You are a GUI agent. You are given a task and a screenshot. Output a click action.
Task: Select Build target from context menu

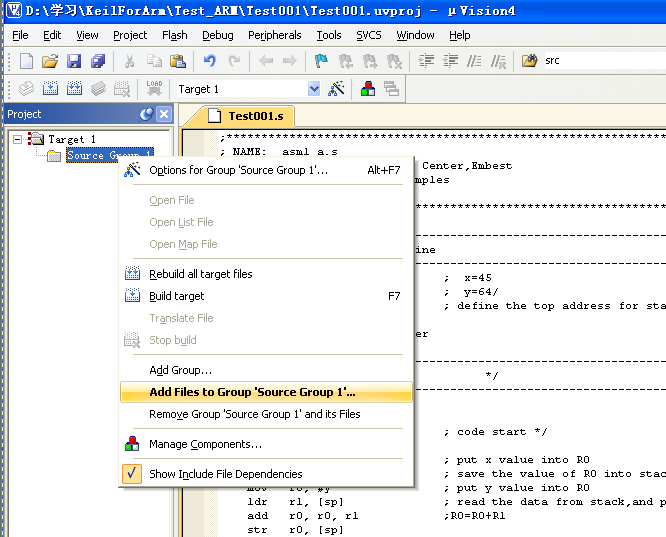(x=176, y=296)
